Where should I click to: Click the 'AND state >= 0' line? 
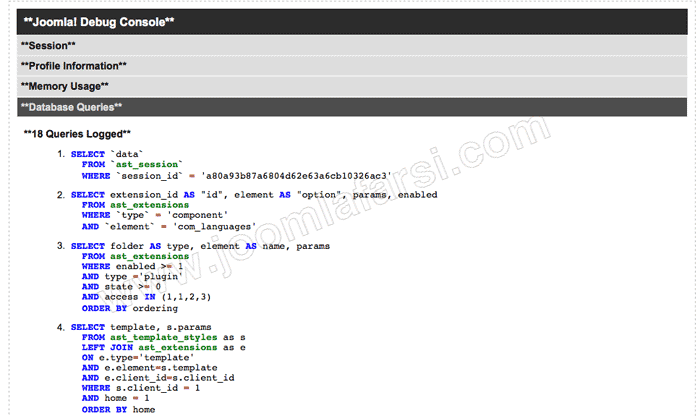click(121, 287)
